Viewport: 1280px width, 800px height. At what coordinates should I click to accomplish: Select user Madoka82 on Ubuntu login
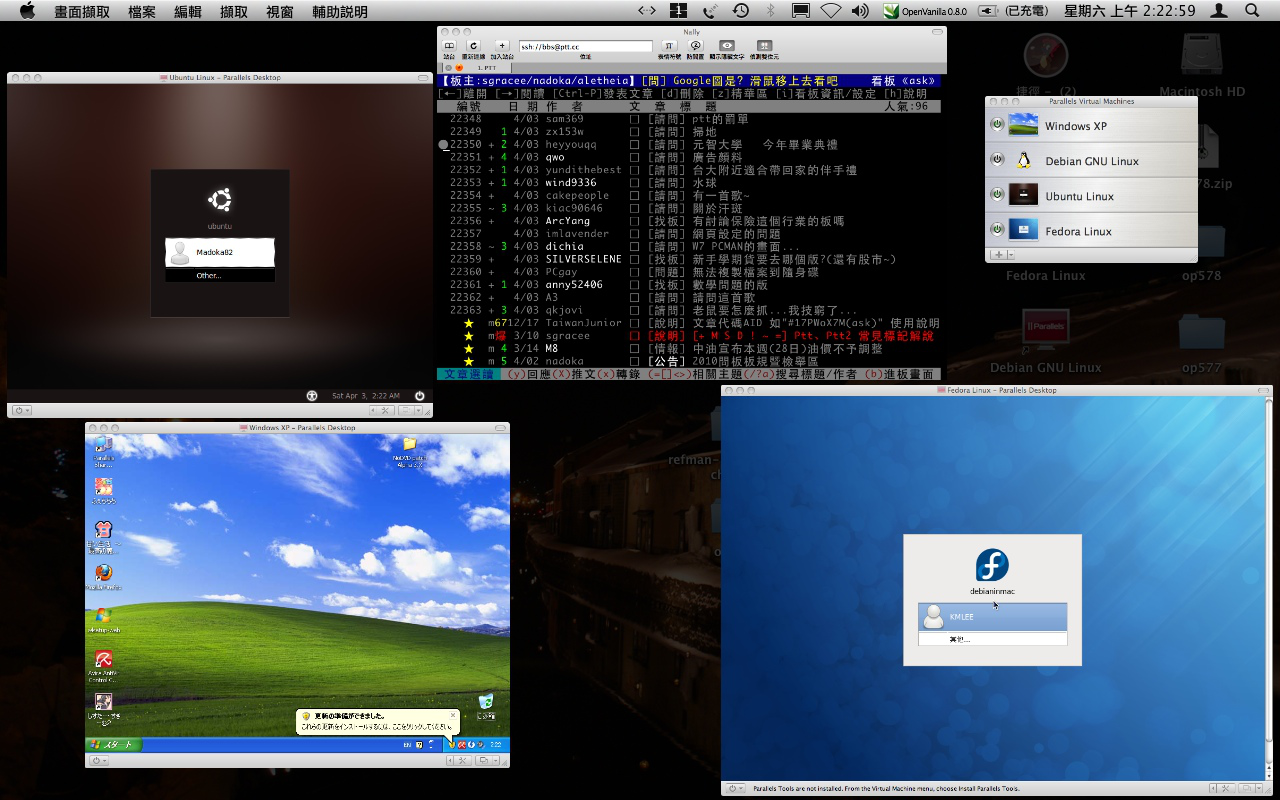tap(220, 253)
